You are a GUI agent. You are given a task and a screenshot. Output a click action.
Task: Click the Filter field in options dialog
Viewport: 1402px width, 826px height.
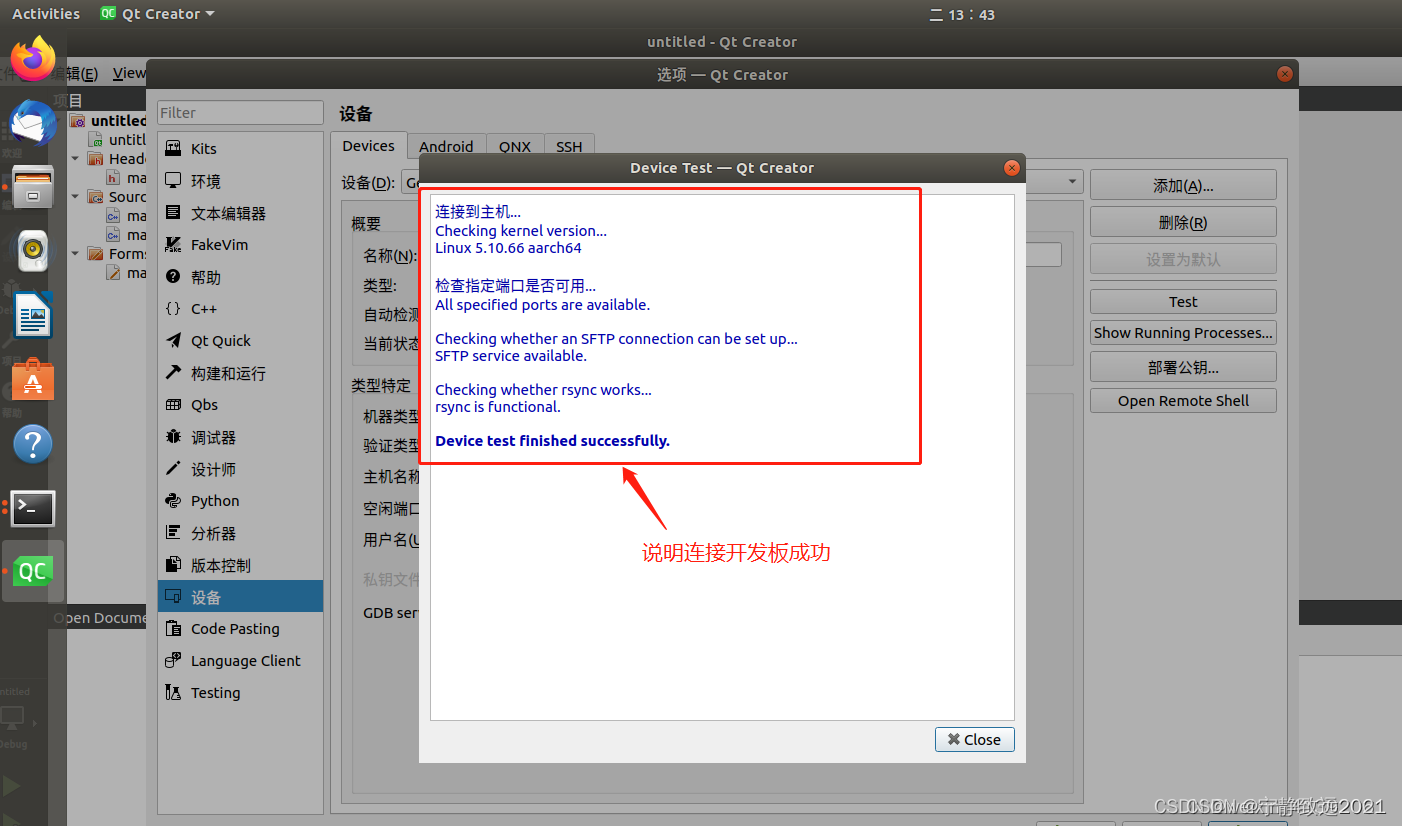(x=240, y=113)
